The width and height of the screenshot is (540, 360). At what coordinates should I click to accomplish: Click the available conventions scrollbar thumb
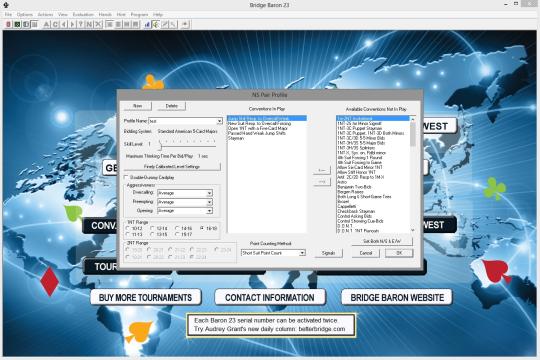[x=413, y=134]
